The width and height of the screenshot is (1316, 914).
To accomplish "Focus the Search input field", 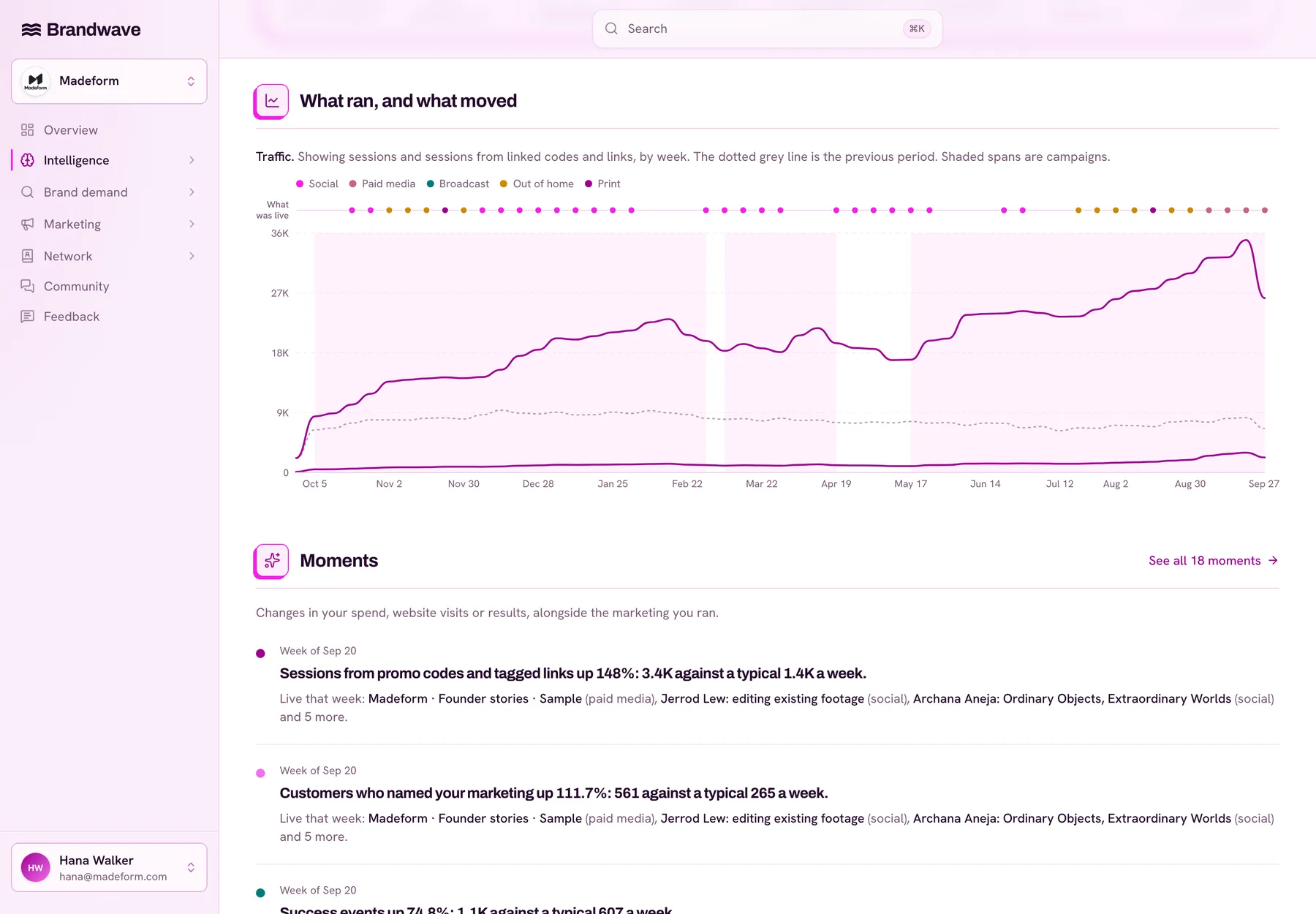I will [767, 29].
